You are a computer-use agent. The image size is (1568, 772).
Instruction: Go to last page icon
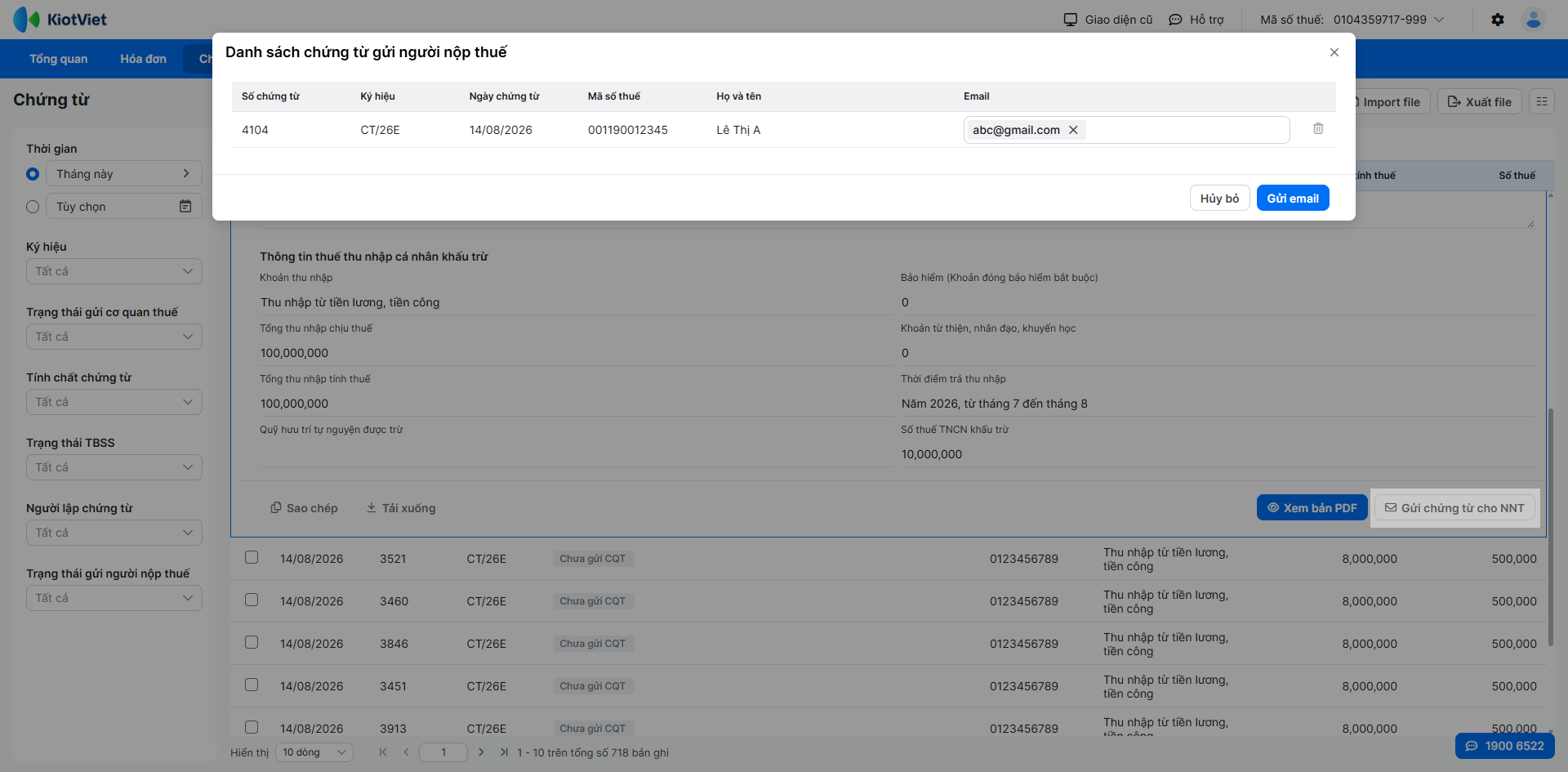point(504,752)
